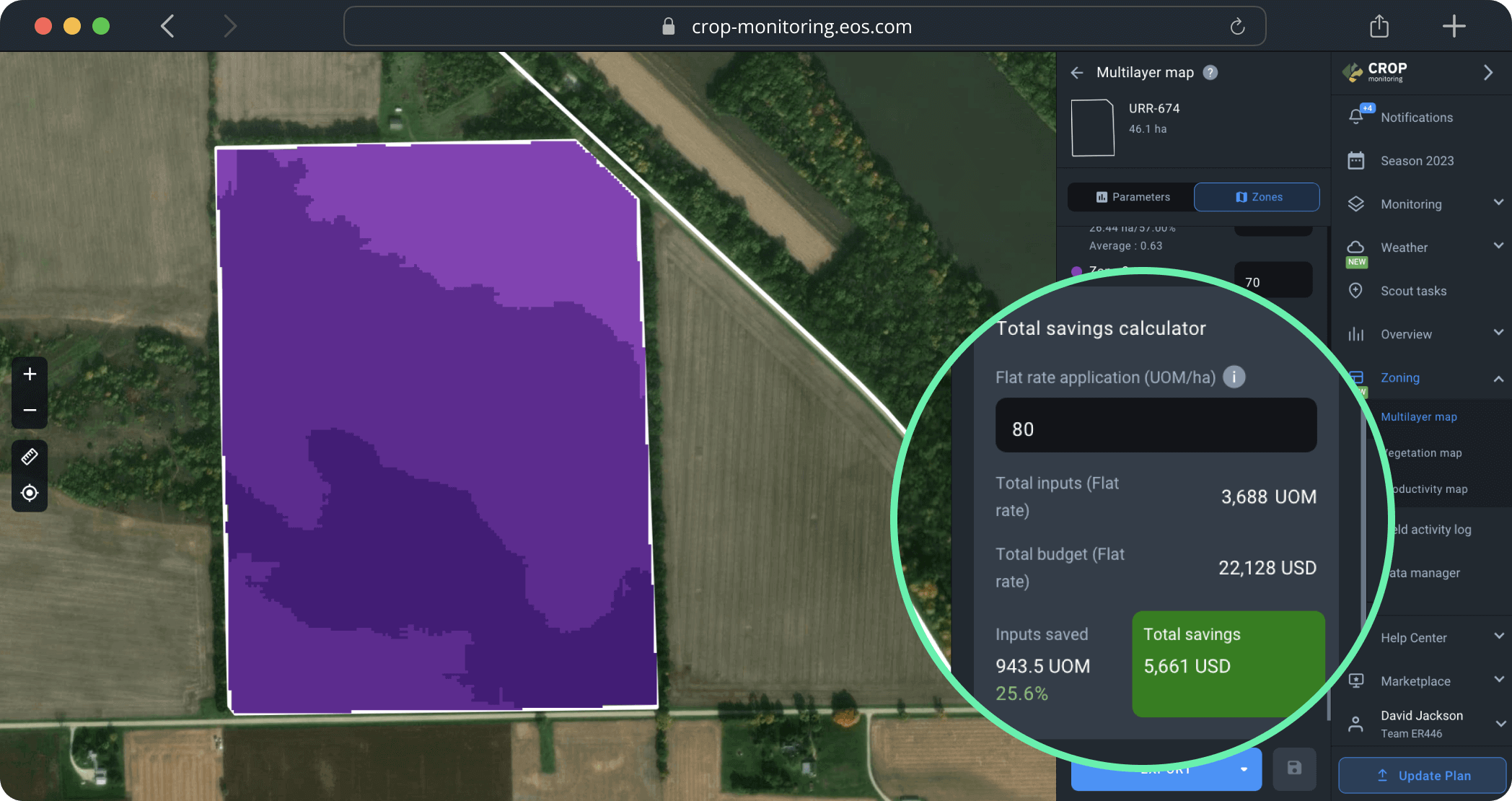This screenshot has width=1512, height=801.
Task: Select the ruler measurement tool
Action: click(x=30, y=457)
